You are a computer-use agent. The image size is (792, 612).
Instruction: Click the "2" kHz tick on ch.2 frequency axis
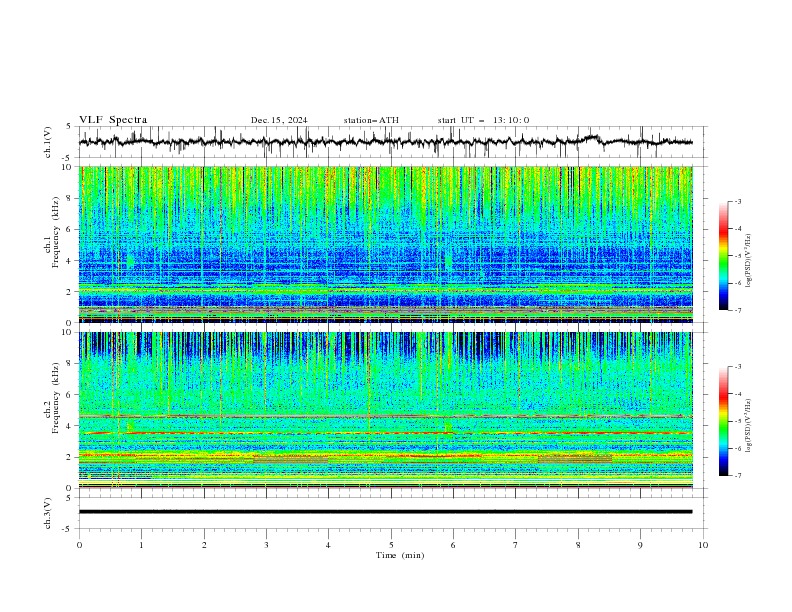click(70, 457)
